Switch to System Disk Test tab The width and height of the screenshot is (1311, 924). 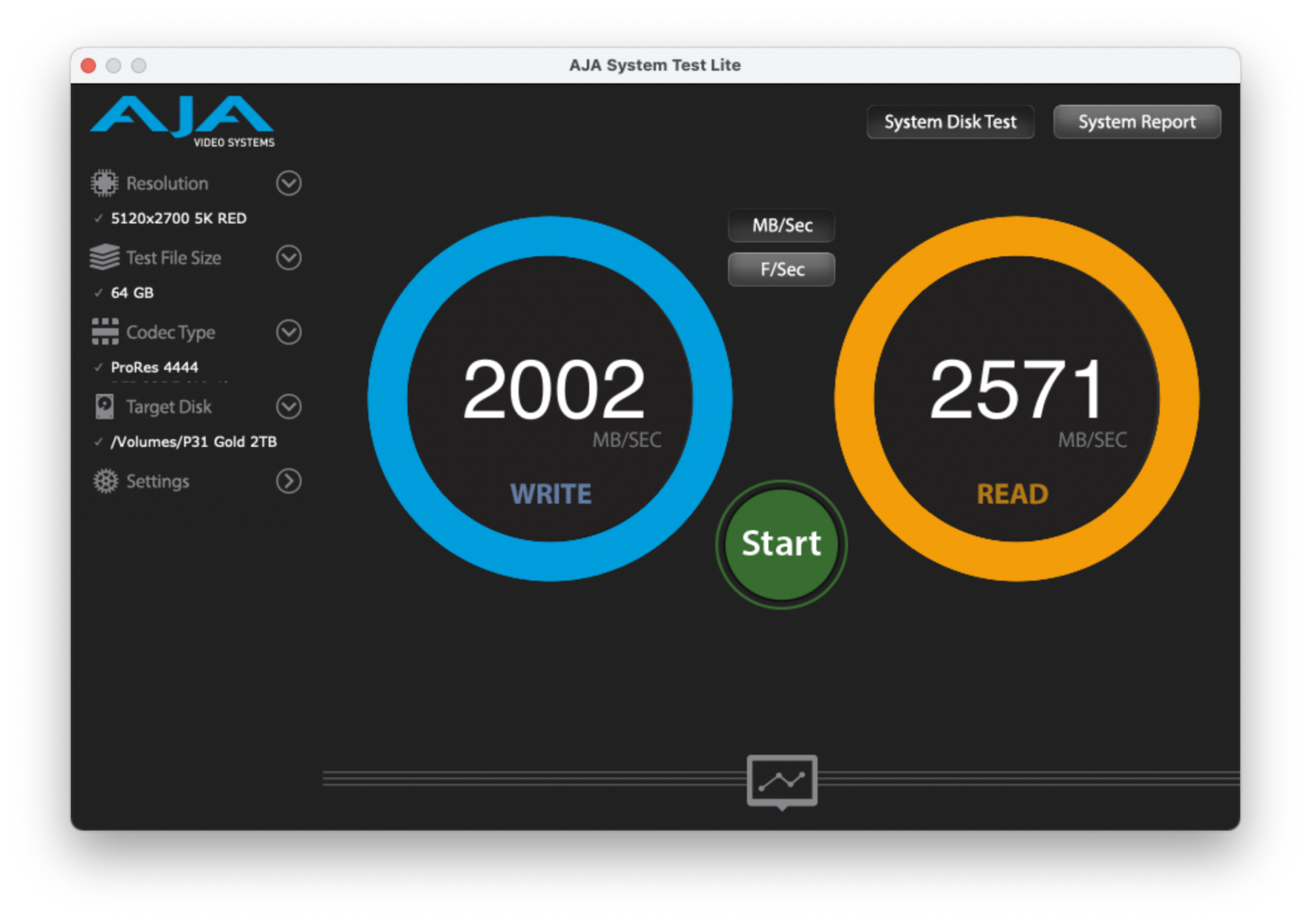950,122
